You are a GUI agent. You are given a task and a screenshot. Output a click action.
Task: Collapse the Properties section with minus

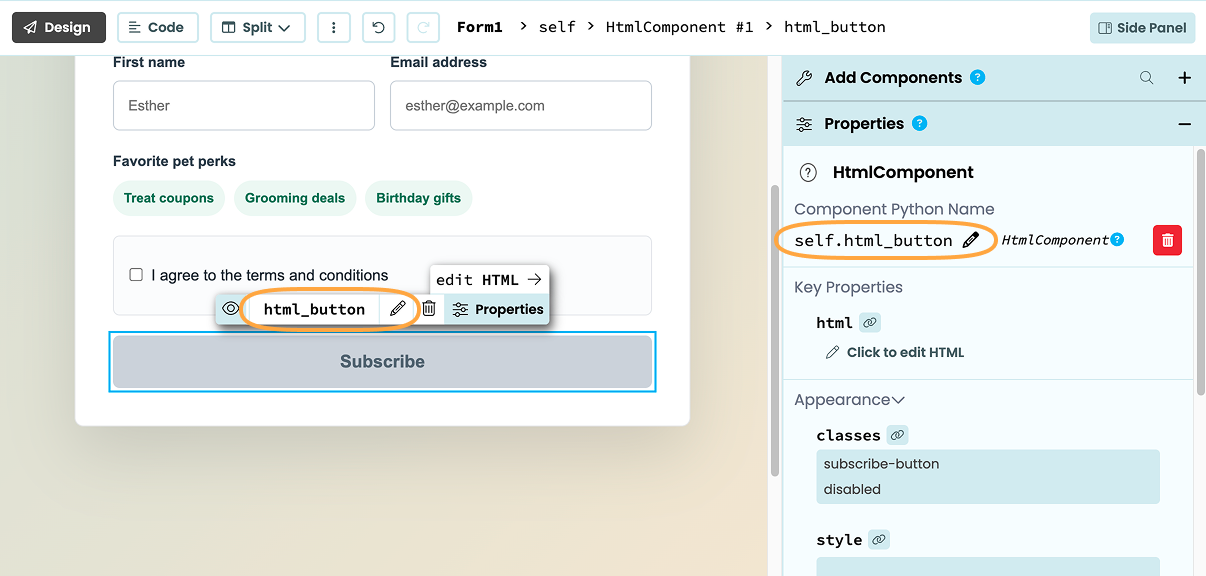[1185, 124]
